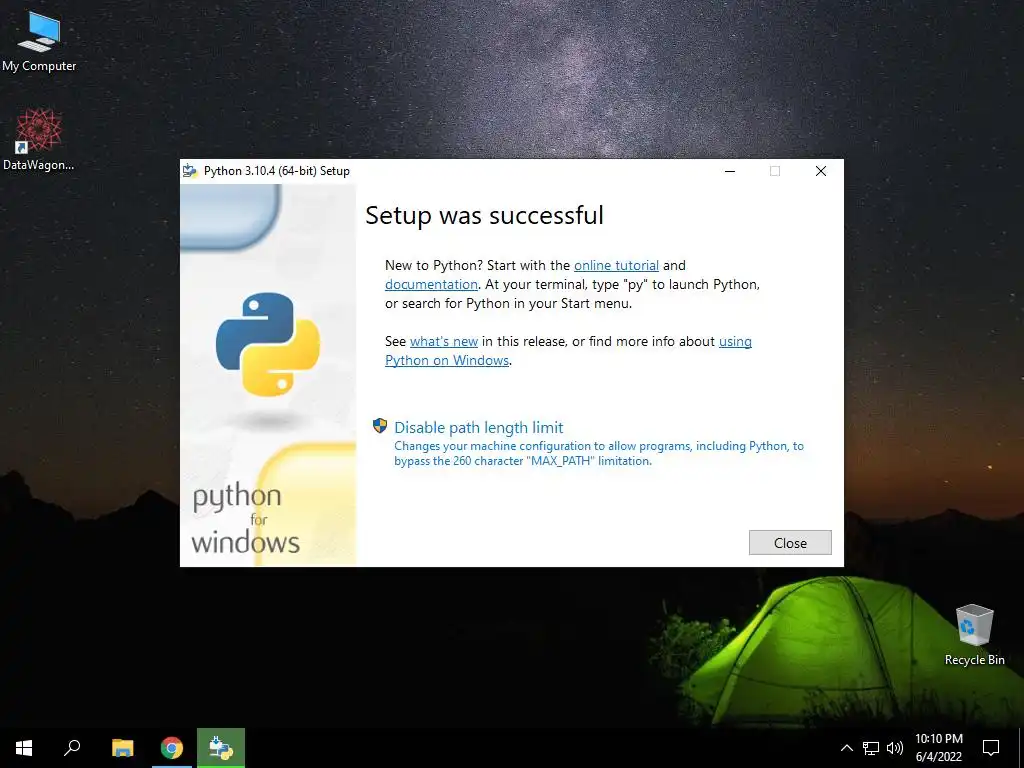Click the Close button in setup
The height and width of the screenshot is (768, 1024).
click(790, 543)
